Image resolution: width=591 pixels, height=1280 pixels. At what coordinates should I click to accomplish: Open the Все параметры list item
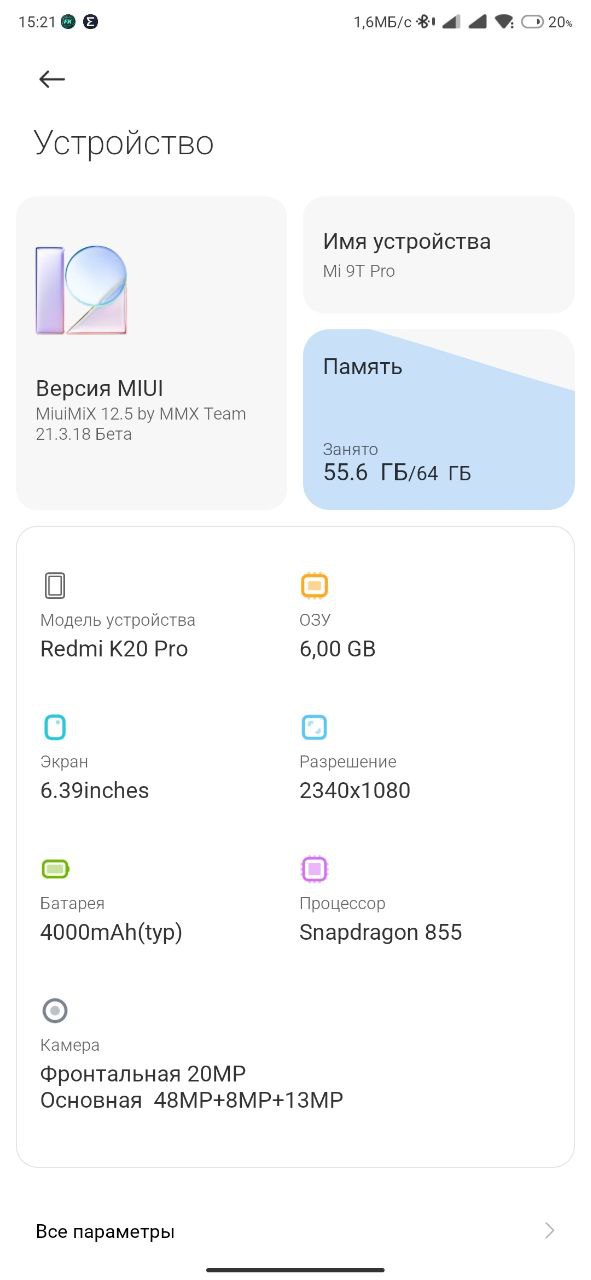(x=295, y=1231)
